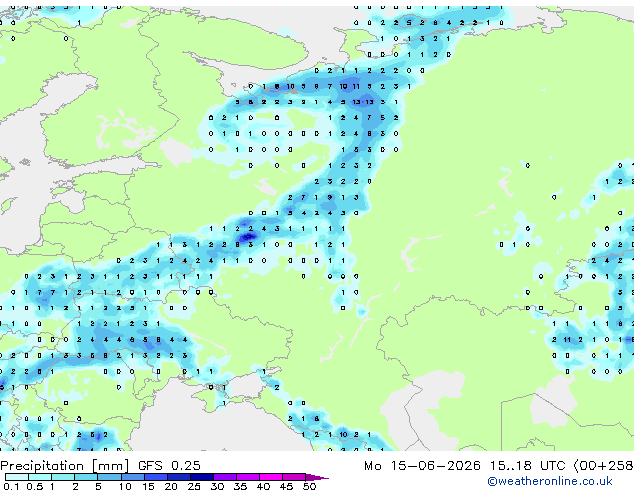Screen dimensions: 634x490
Task: Select the 'GFS 0.25' model label
Action: click(x=169, y=466)
